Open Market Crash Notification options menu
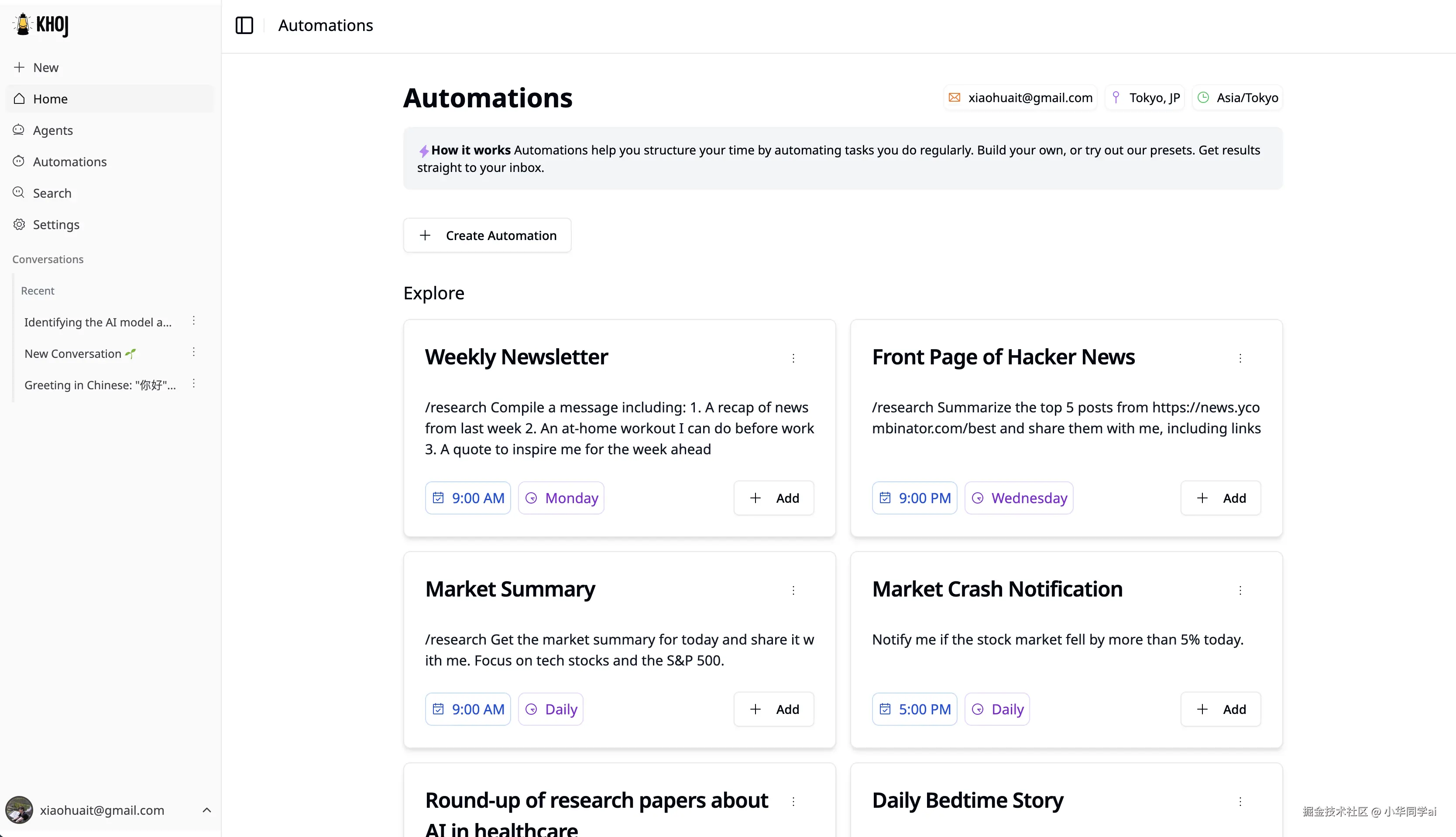Image resolution: width=1456 pixels, height=837 pixels. 1240,590
